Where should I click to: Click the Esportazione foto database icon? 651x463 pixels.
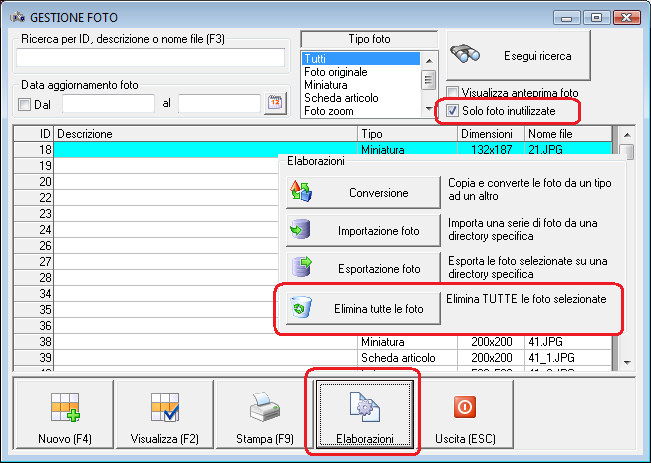point(301,267)
